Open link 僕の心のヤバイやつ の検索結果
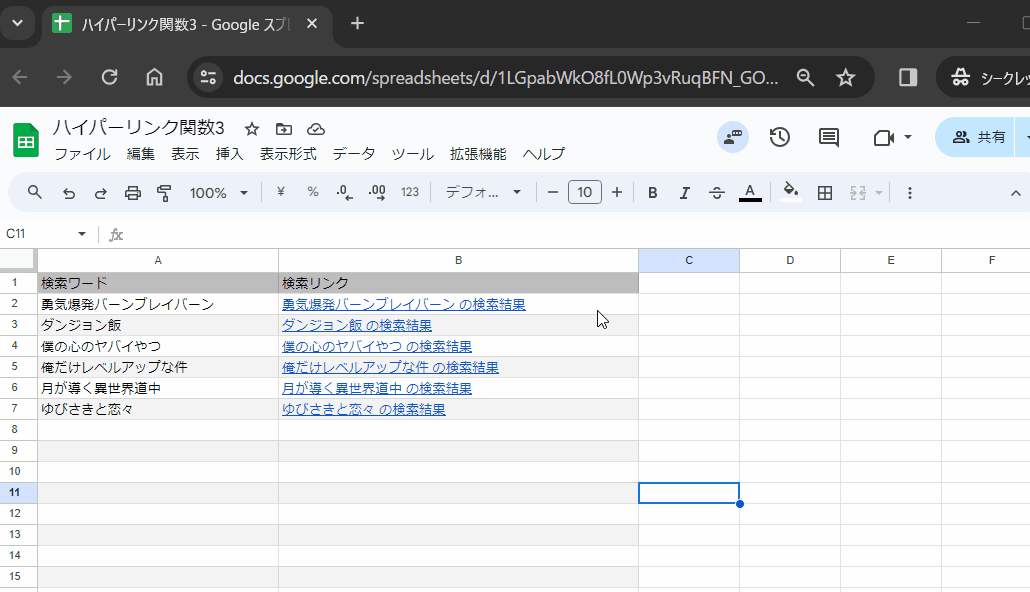This screenshot has height=592, width=1030. pos(376,346)
